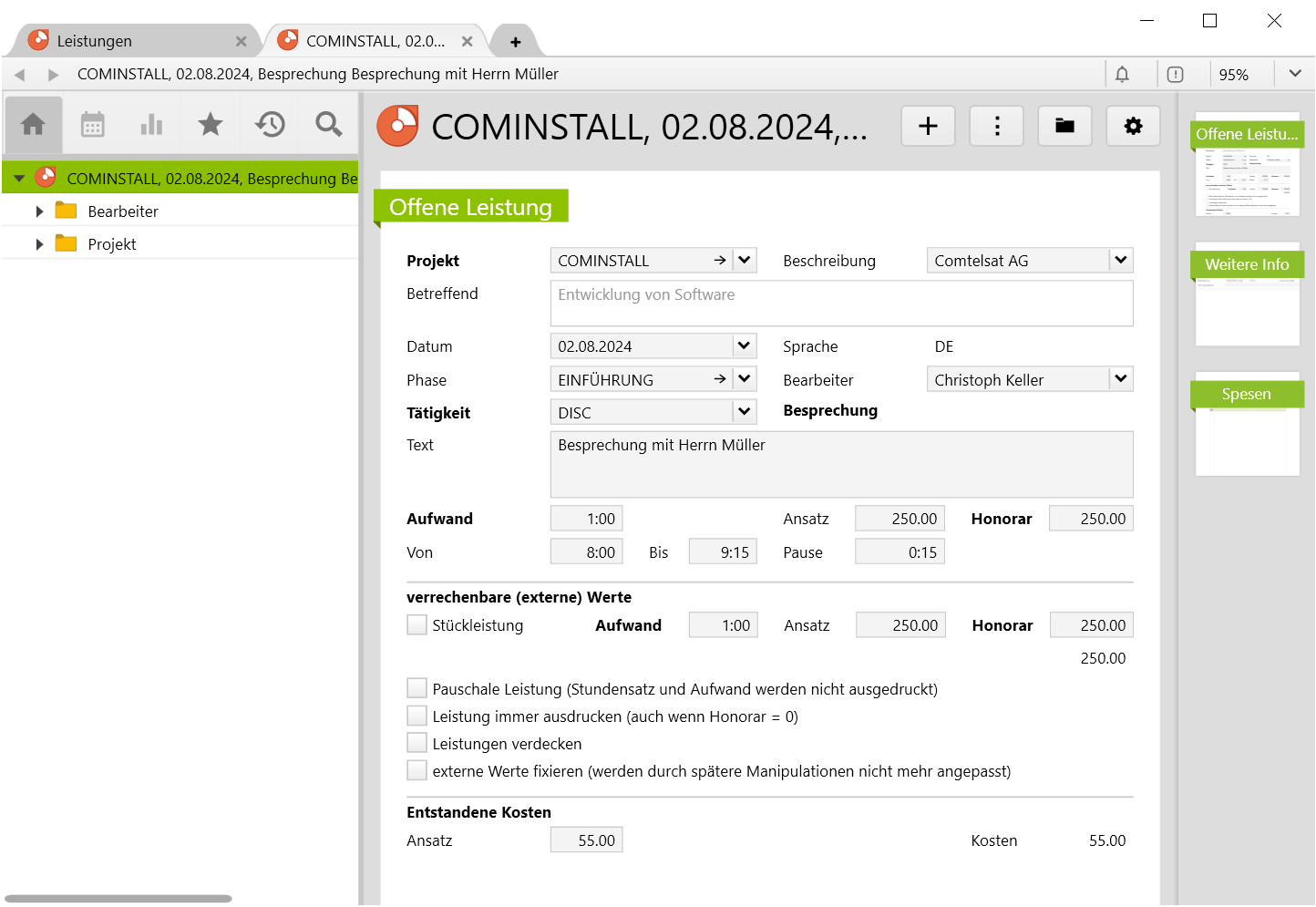Open the settings gear button
This screenshot has height=907, width=1316.
pos(1133,126)
